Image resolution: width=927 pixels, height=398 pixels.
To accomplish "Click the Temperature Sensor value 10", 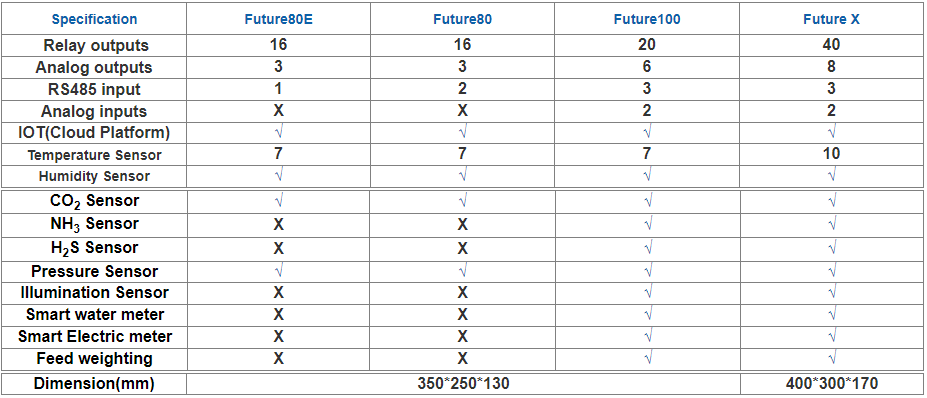I will (831, 154).
